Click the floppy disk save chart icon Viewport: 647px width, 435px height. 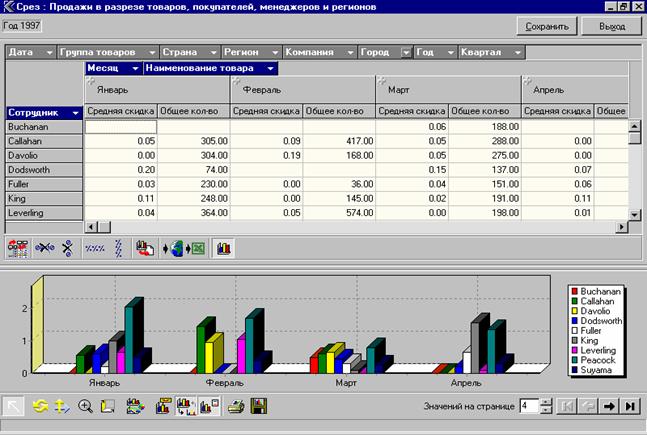tap(258, 406)
